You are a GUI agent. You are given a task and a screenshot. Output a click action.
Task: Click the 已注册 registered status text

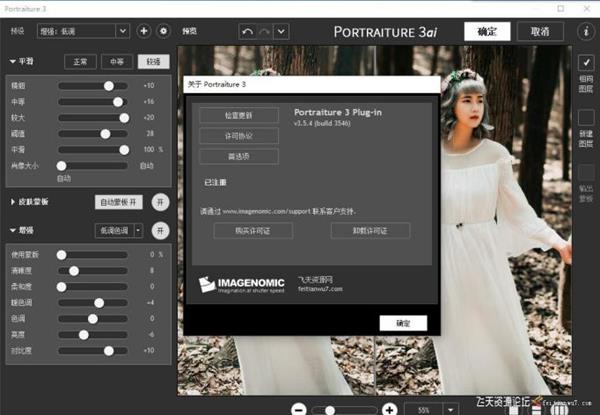click(x=215, y=182)
